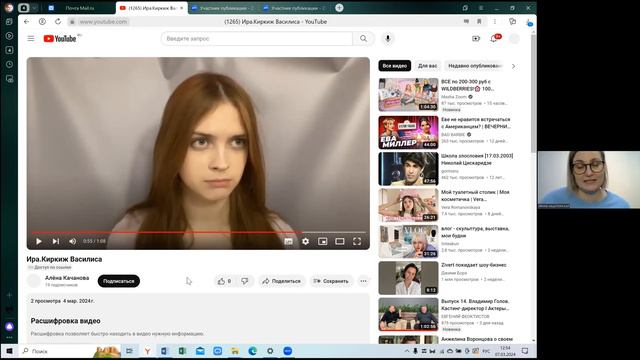Subscribe using the Подписаться button
Viewport: 640px width, 360px height.
(119, 281)
